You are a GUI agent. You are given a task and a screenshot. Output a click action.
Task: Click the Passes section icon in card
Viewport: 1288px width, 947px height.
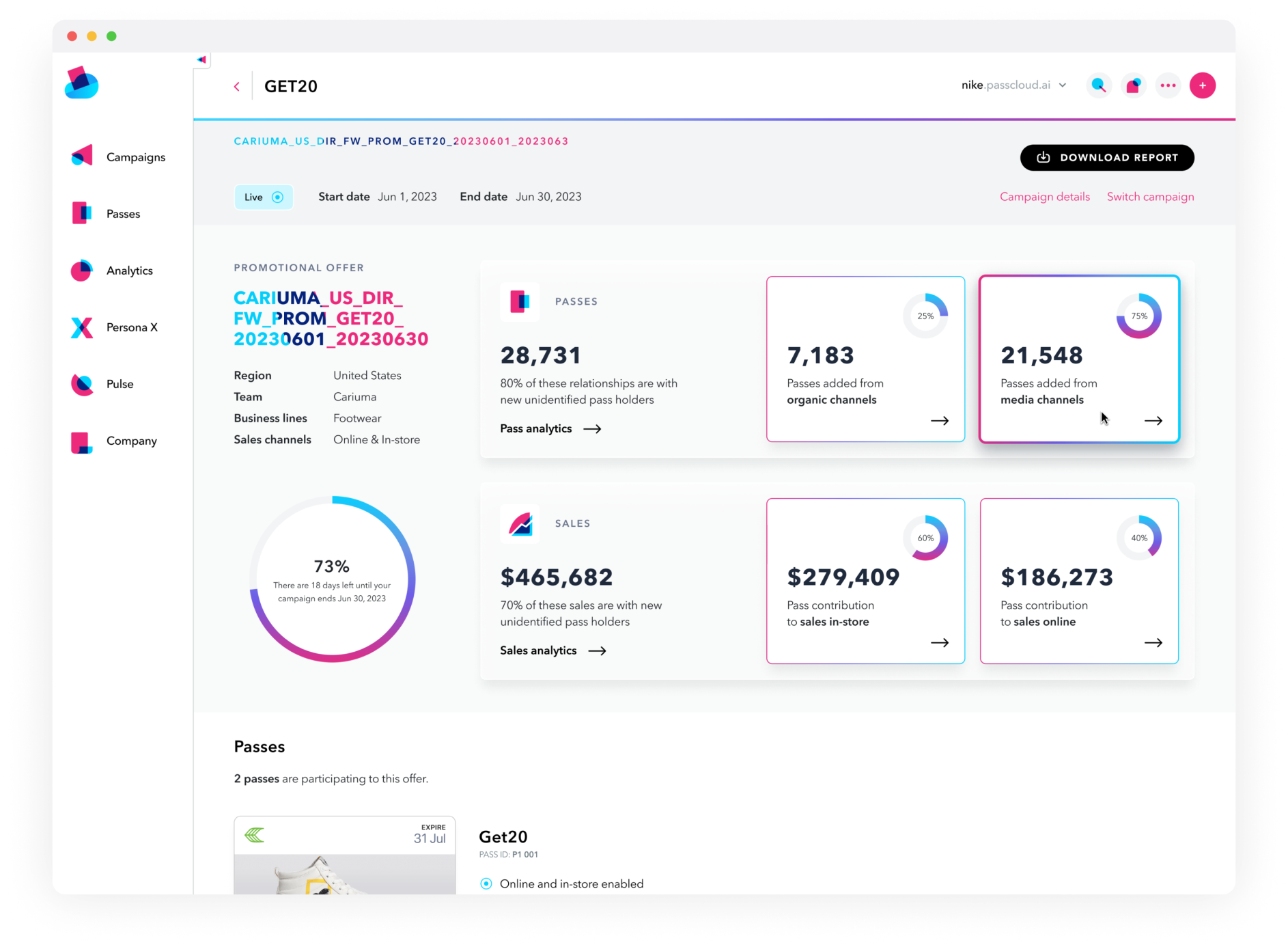click(520, 301)
